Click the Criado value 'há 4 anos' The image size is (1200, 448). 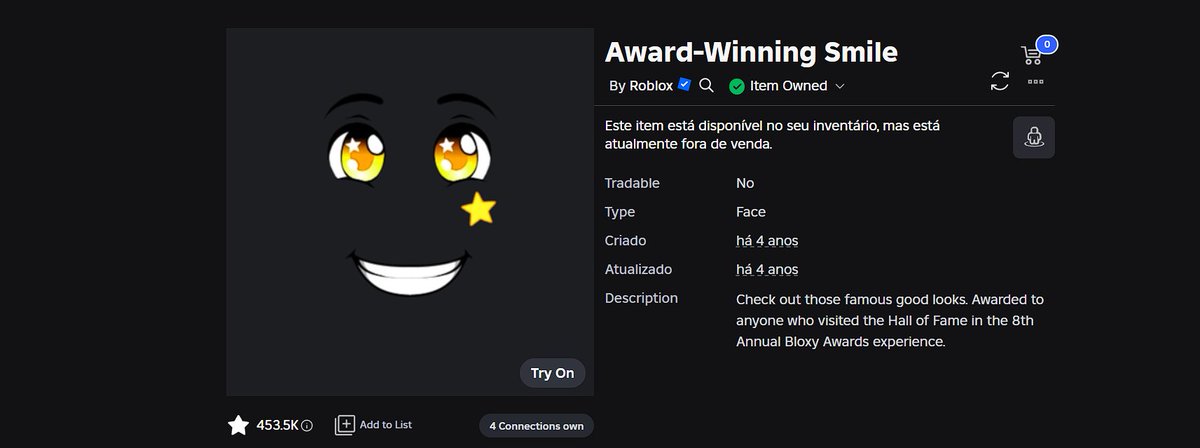pos(767,241)
